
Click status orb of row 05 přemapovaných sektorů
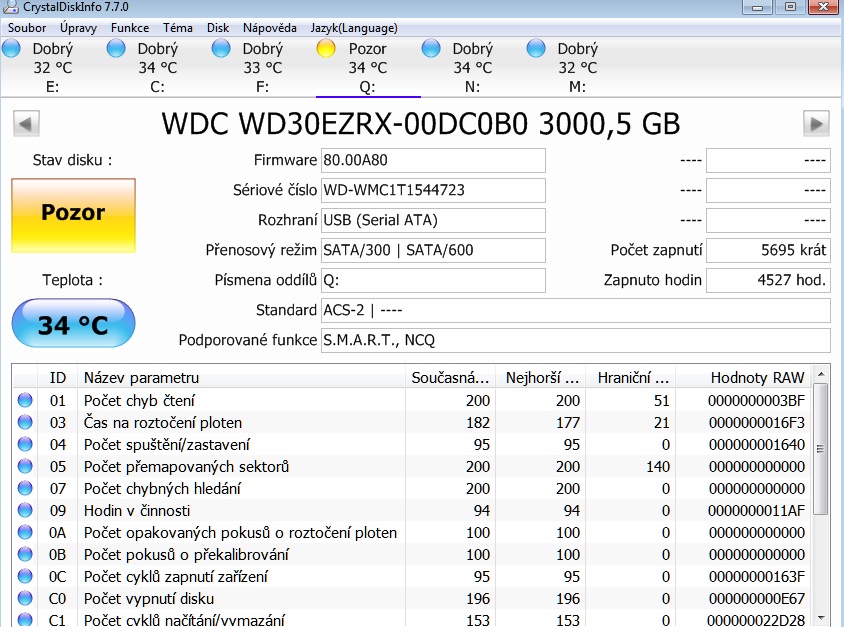[x=25, y=467]
